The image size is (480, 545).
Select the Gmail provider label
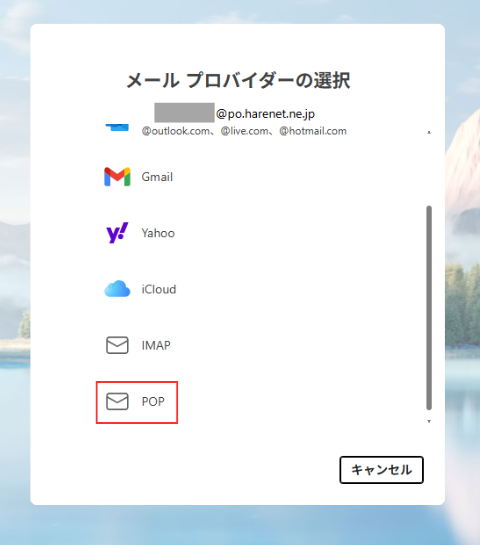click(157, 177)
